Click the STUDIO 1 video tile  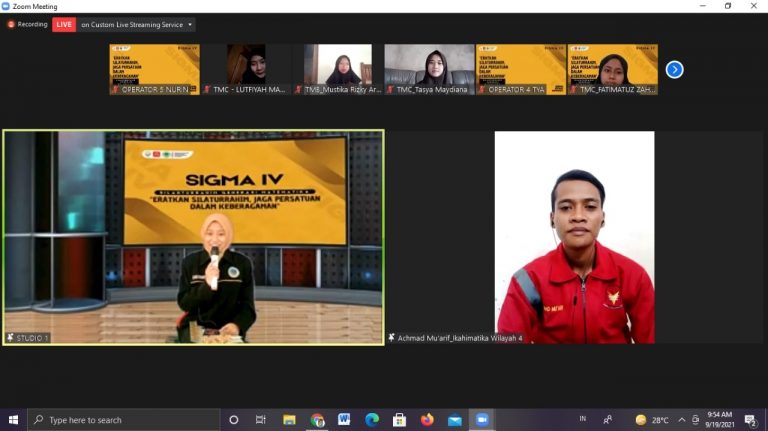pyautogui.click(x=193, y=238)
